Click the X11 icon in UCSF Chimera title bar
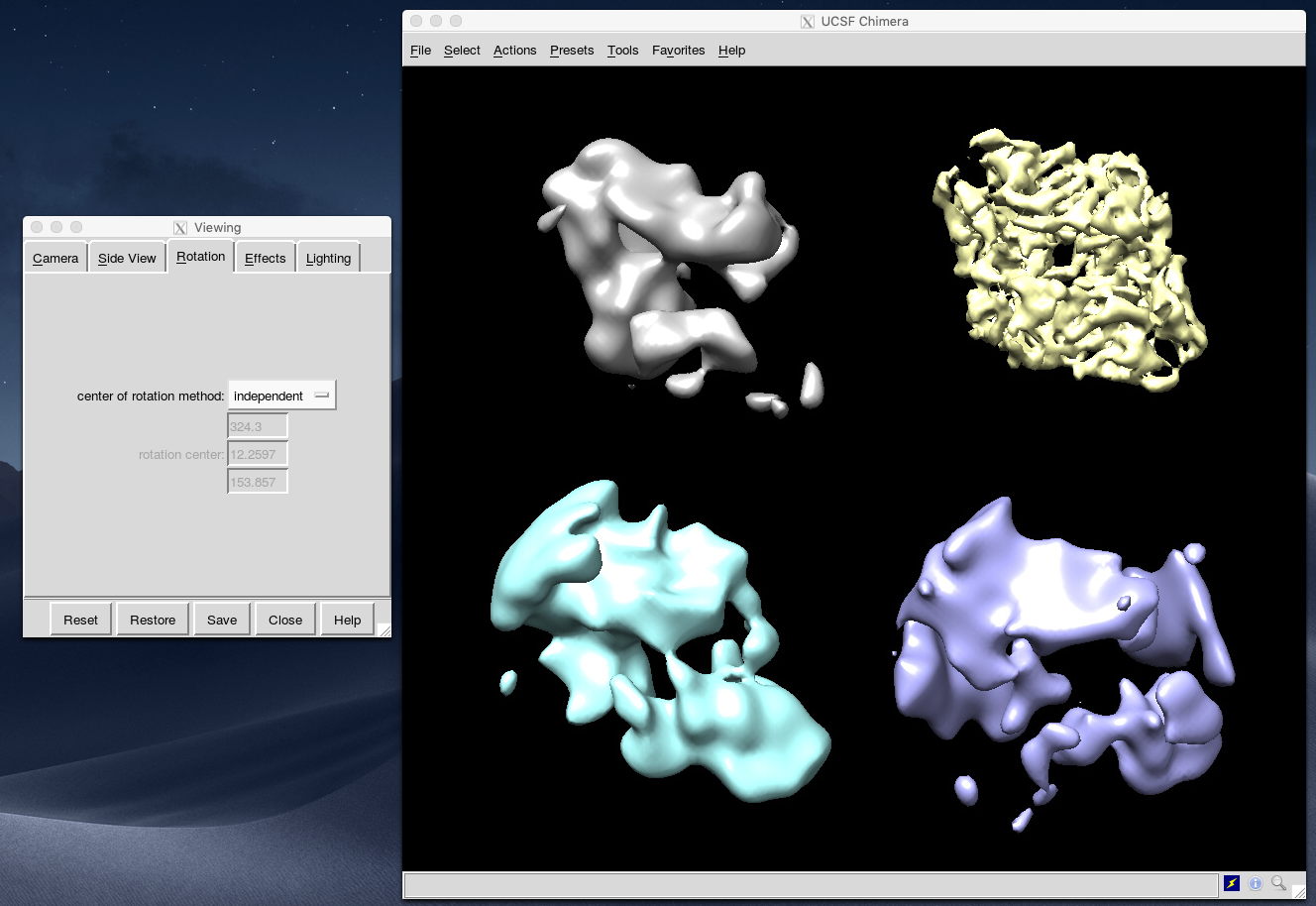The image size is (1316, 906). (x=808, y=22)
